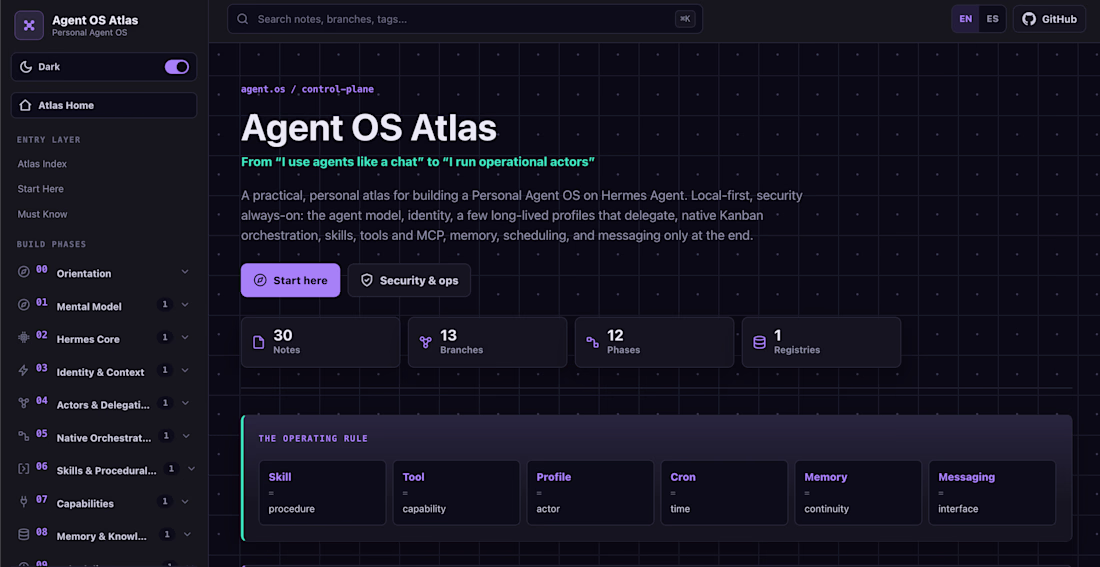Click the count badge beside Hermes Core
This screenshot has height=567, width=1100.
click(166, 338)
